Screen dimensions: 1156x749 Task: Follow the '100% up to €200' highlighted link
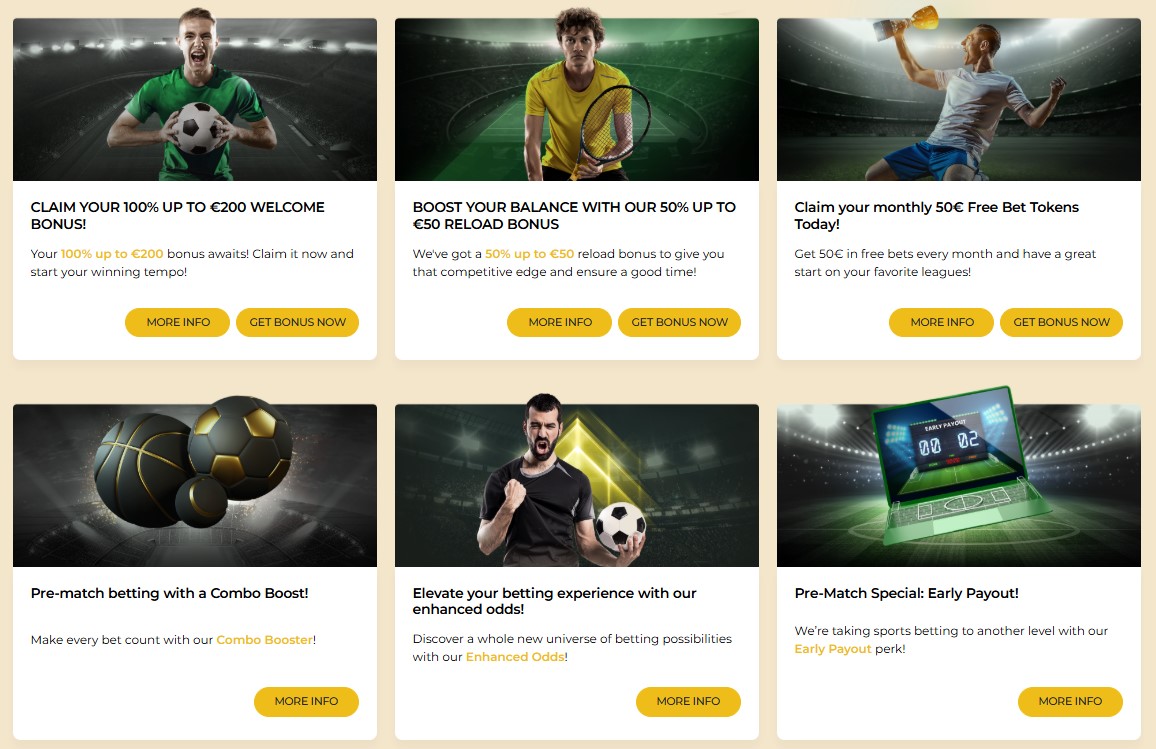(112, 254)
